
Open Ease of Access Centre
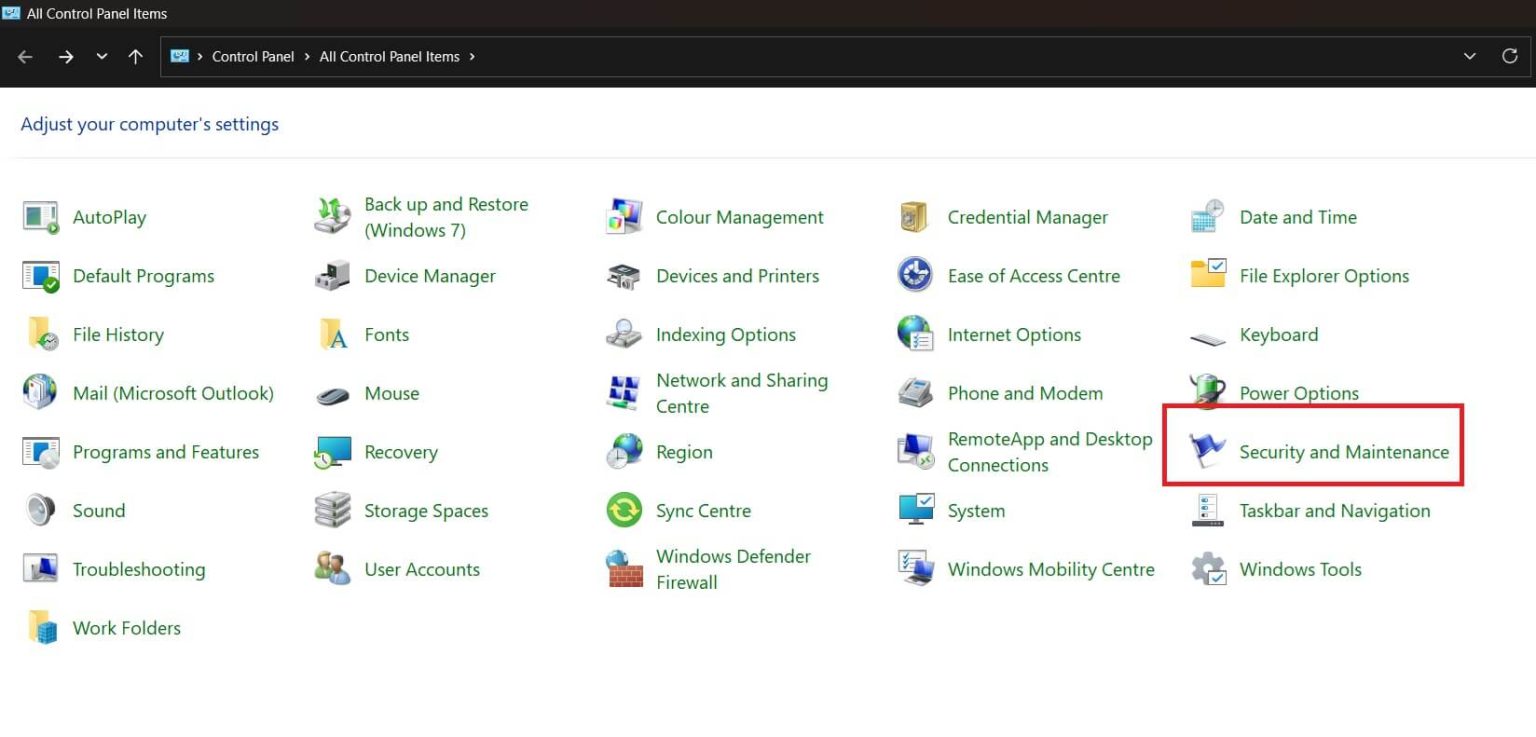click(x=1033, y=276)
